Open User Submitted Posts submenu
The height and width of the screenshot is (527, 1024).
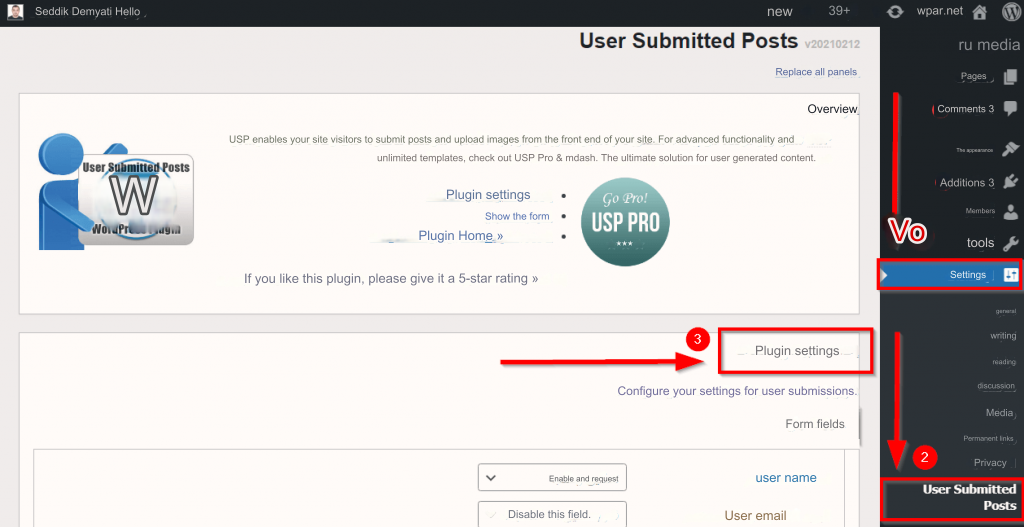(969, 498)
